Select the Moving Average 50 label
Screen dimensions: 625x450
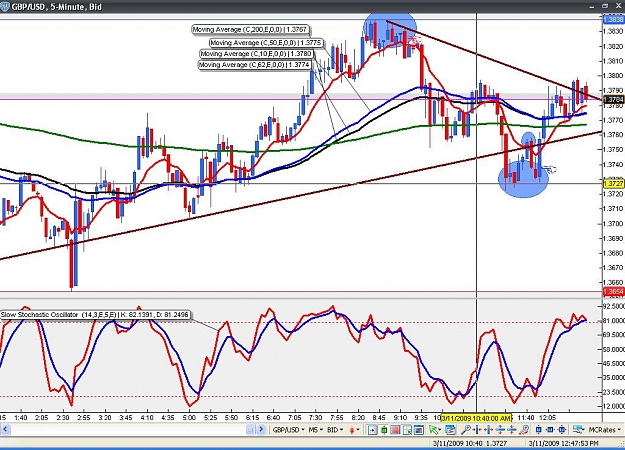[266, 43]
